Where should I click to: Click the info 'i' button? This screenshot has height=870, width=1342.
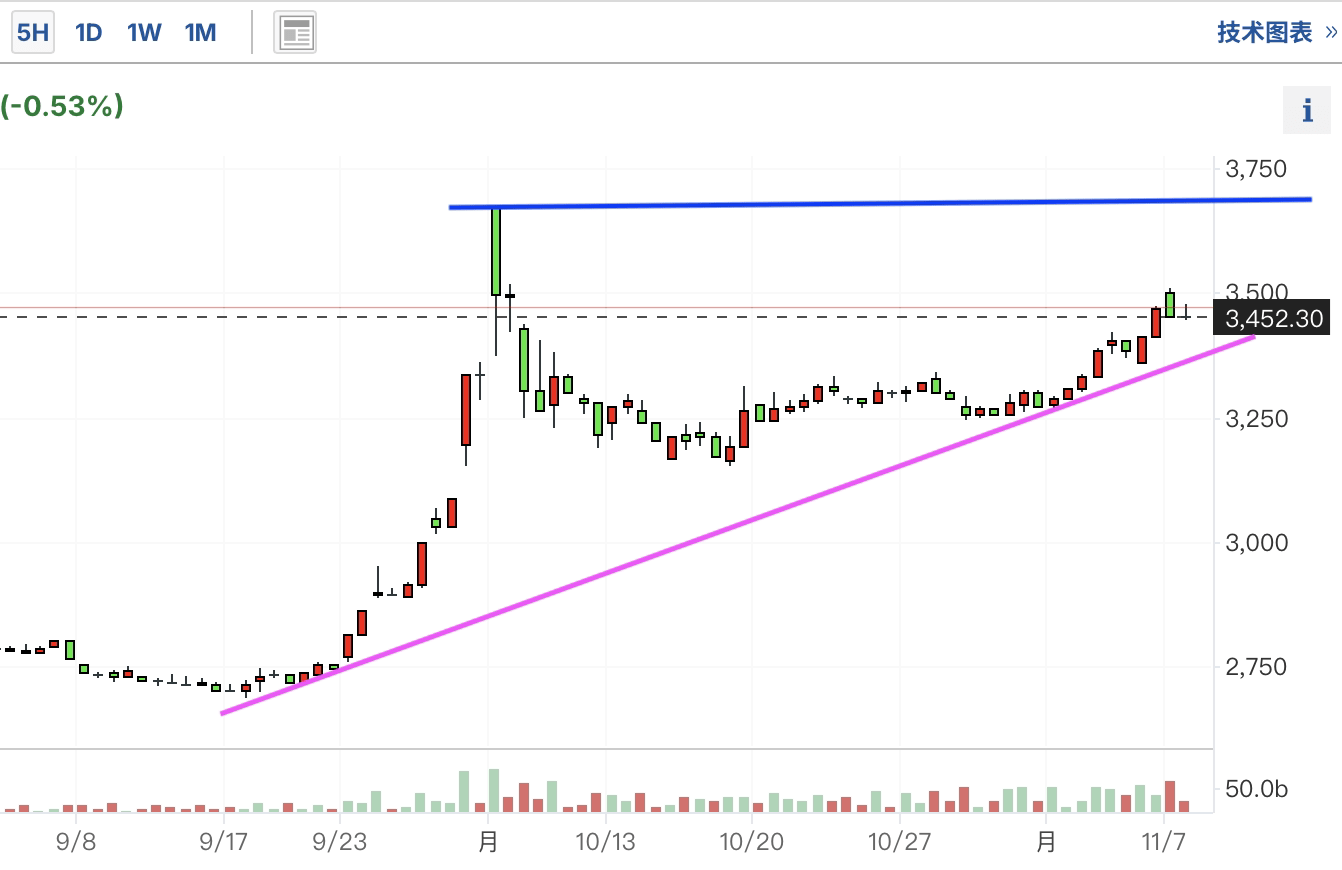coord(1307,110)
